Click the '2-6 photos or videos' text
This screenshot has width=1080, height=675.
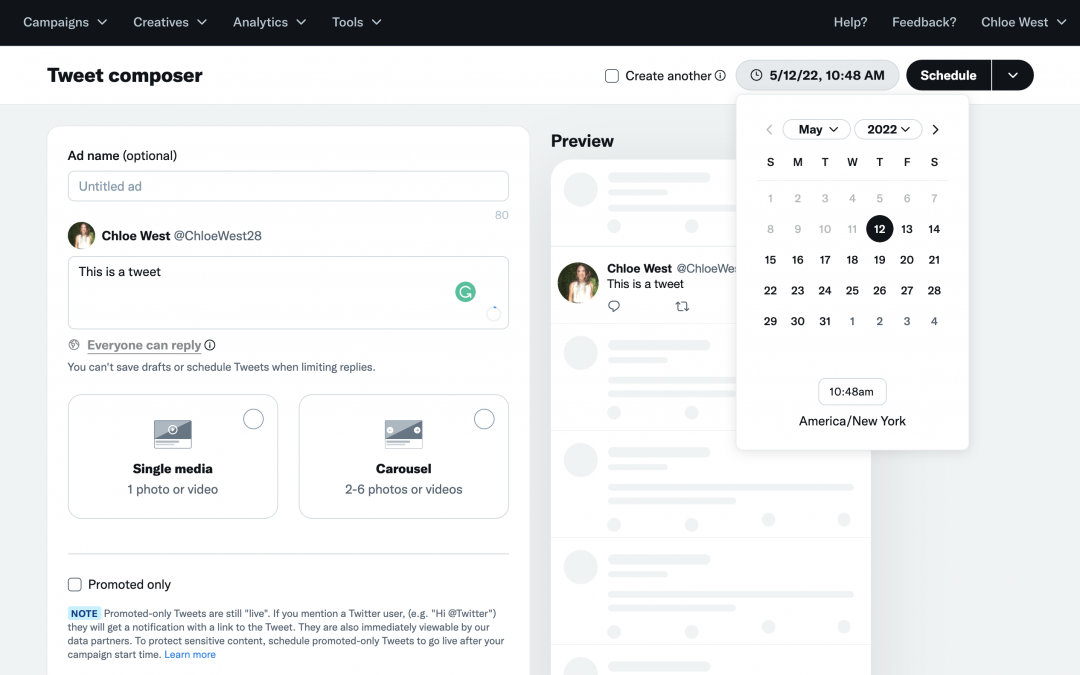(404, 489)
